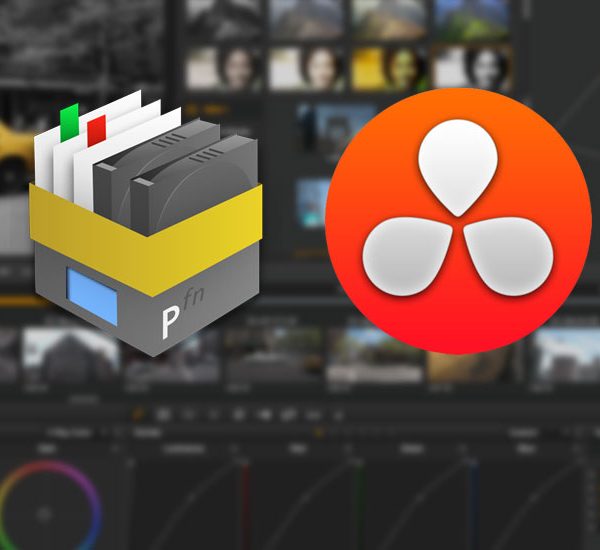Select the black-and-white face thumbnail
600x550 pixels.
click(473, 68)
